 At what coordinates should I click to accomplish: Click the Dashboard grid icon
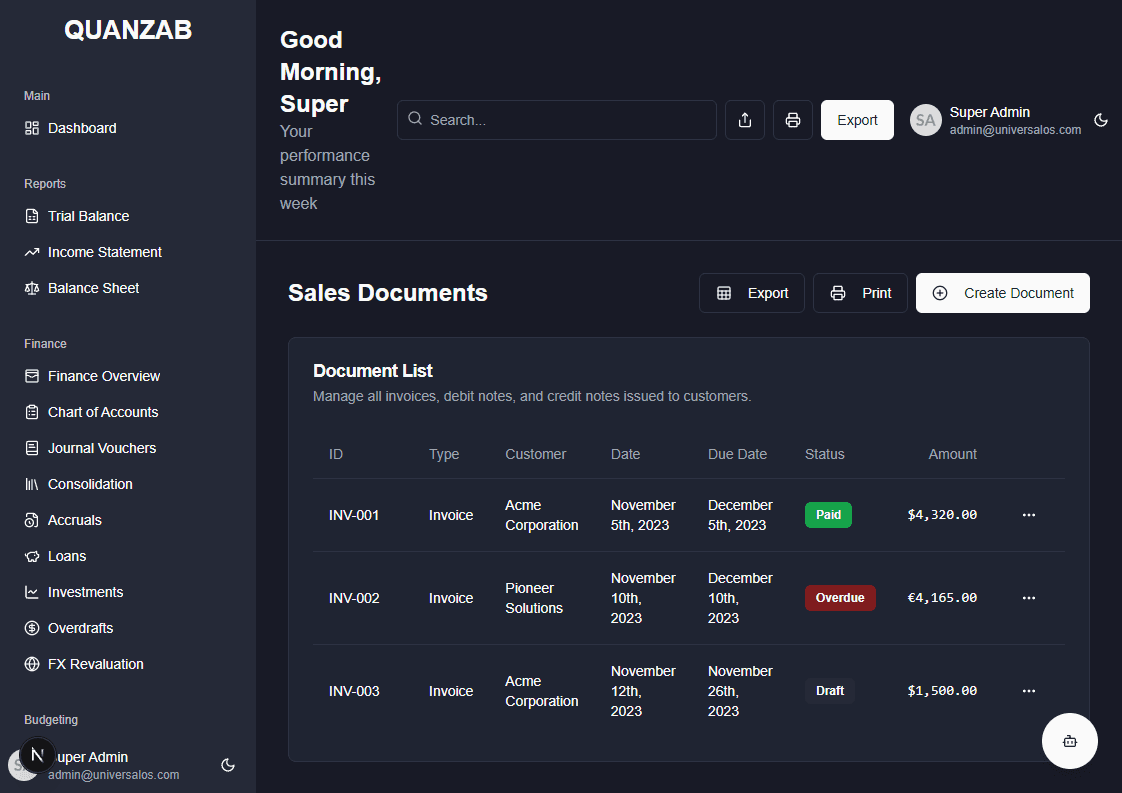click(x=31, y=128)
